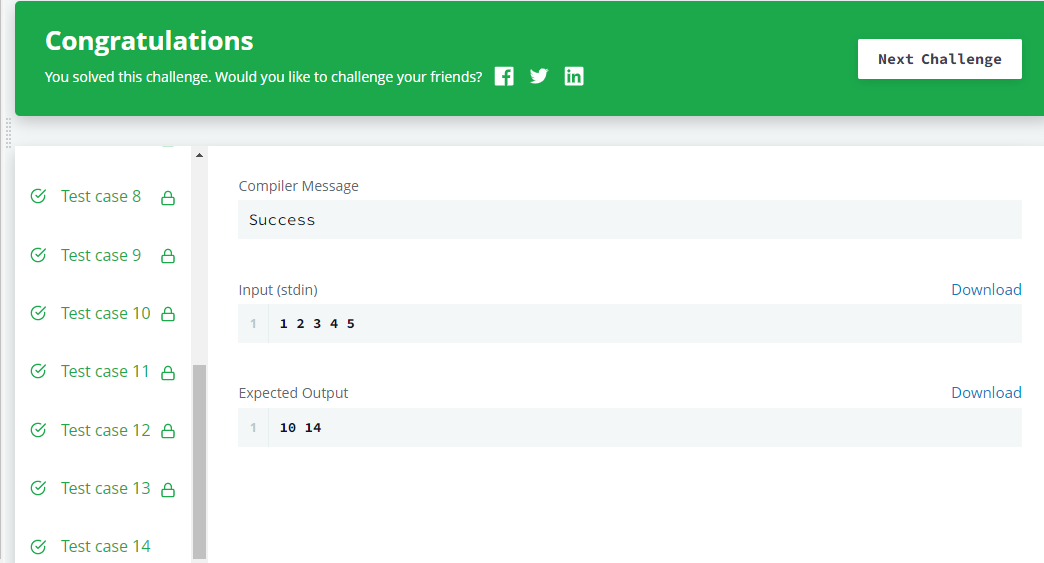Click the Congratulations heading
The height and width of the screenshot is (563, 1044).
tap(149, 41)
